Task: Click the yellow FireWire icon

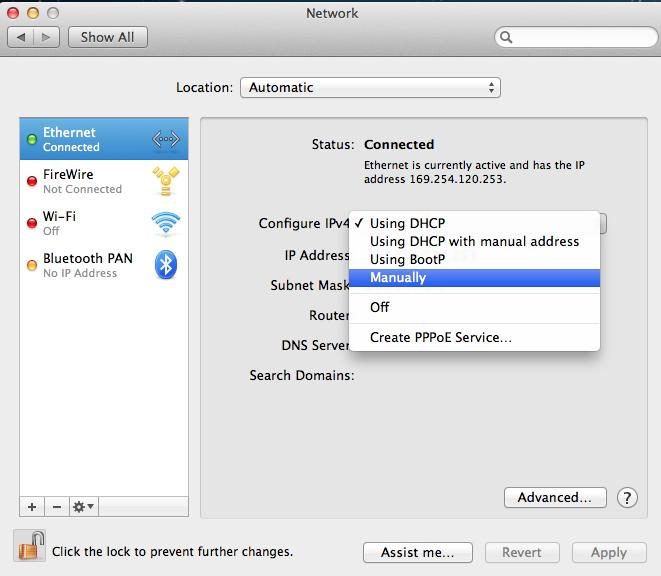Action: coord(166,181)
